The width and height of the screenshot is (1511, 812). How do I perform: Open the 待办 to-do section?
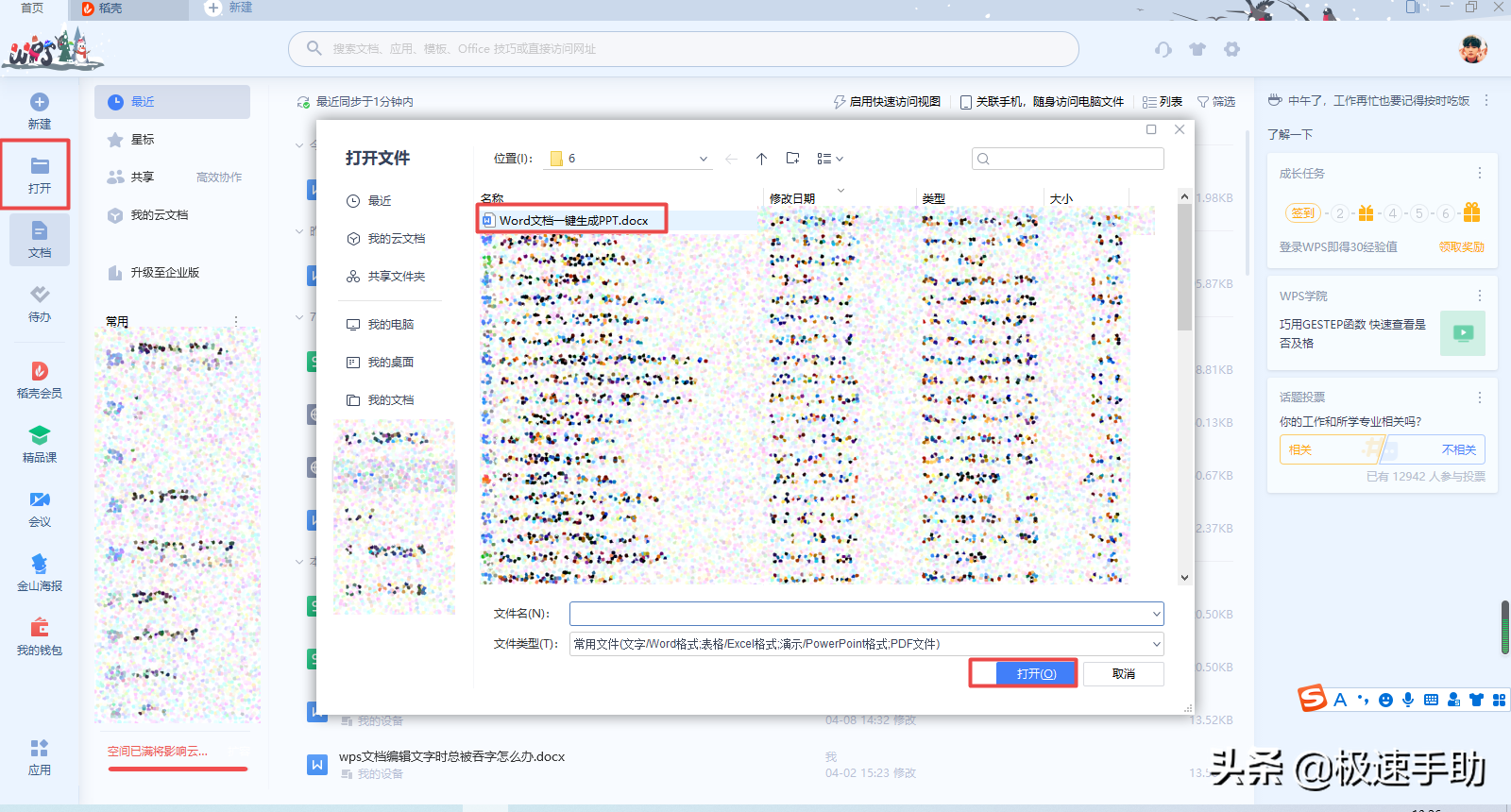click(x=40, y=304)
